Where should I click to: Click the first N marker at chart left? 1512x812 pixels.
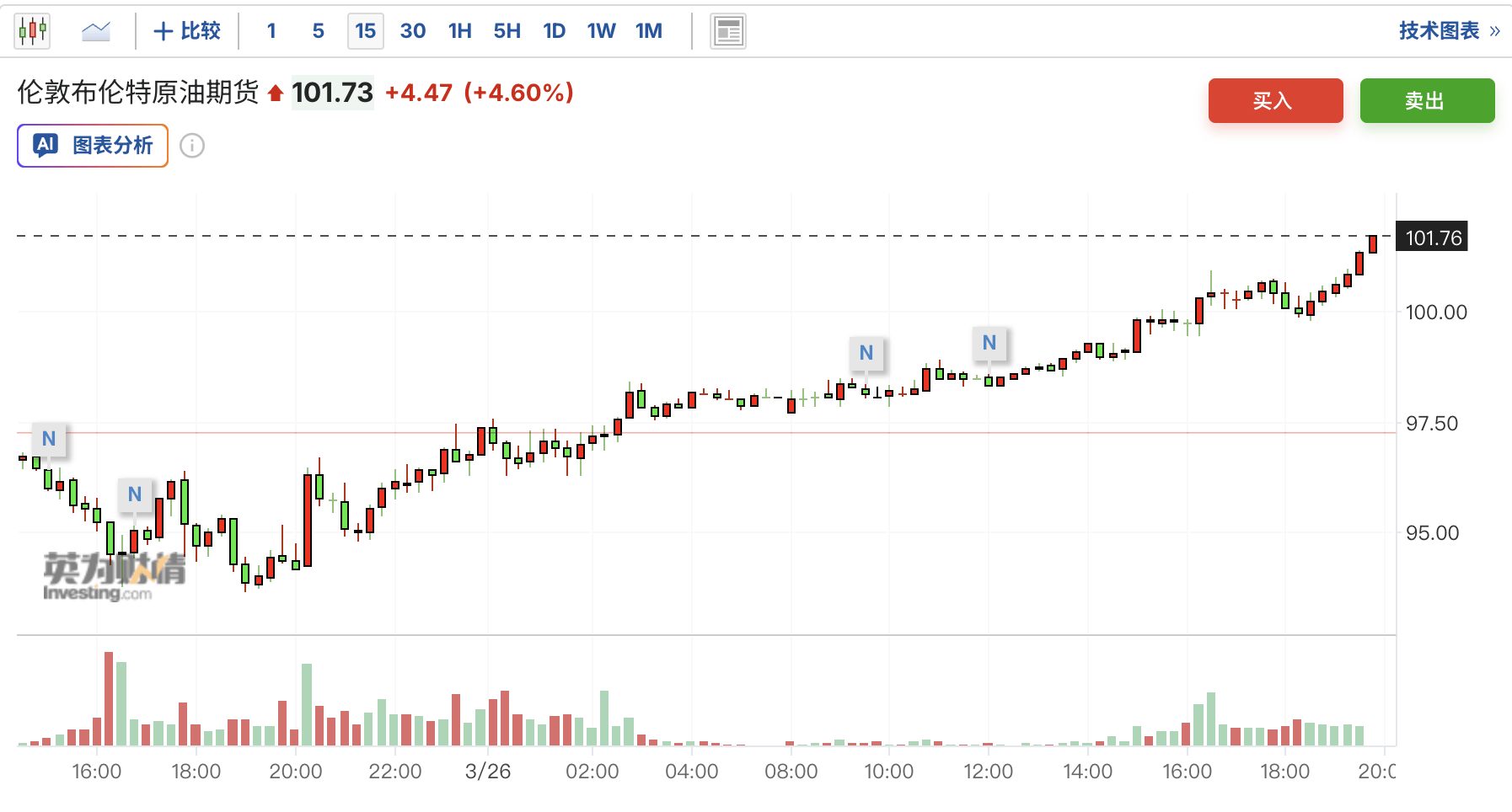click(x=49, y=439)
